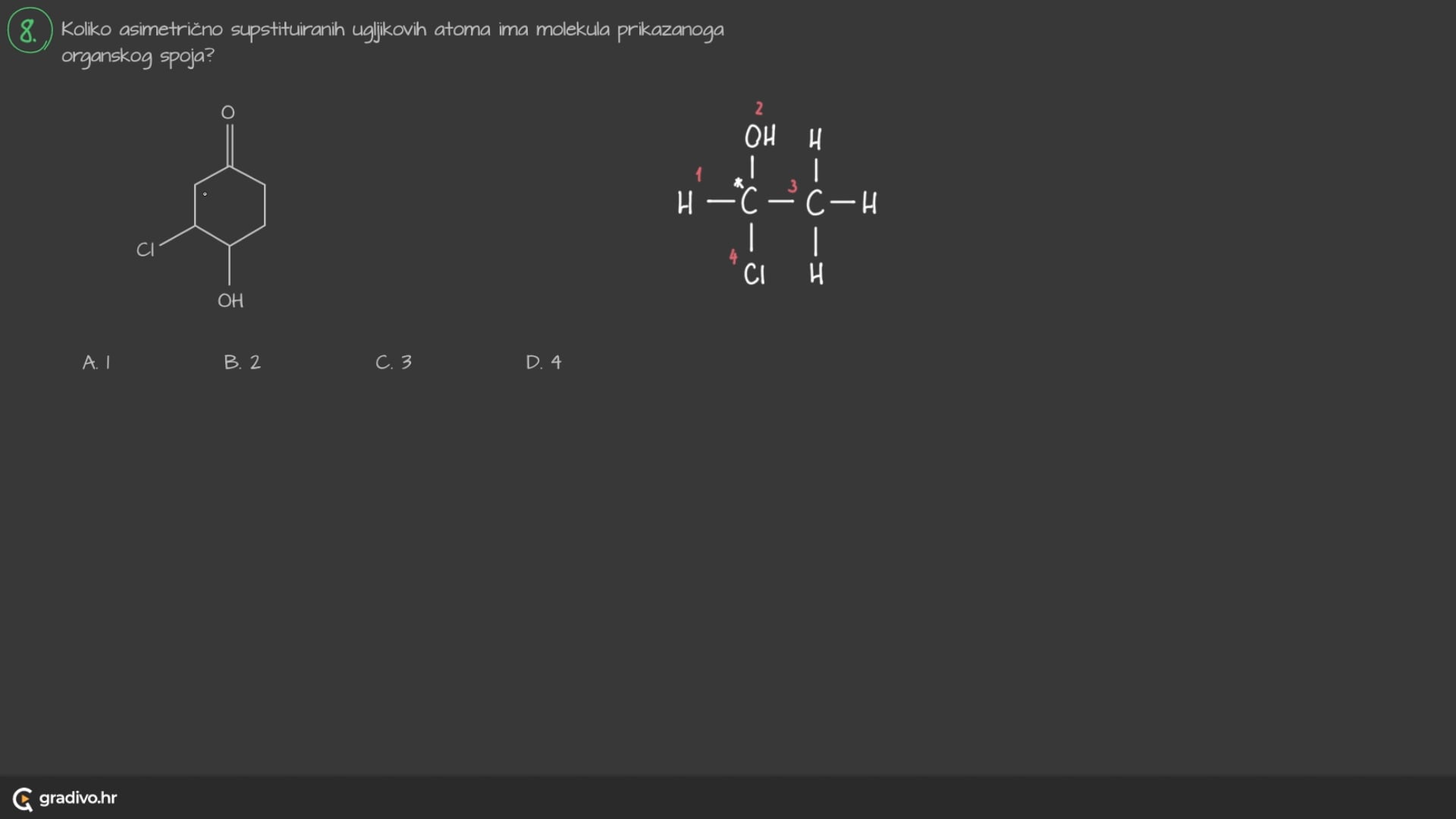Click red number 1 next to H
Image resolution: width=1456 pixels, height=819 pixels.
[698, 175]
